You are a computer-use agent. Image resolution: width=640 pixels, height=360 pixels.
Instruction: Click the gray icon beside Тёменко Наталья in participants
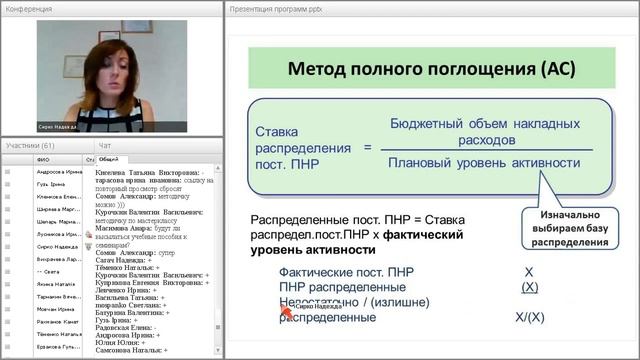click(x=7, y=334)
